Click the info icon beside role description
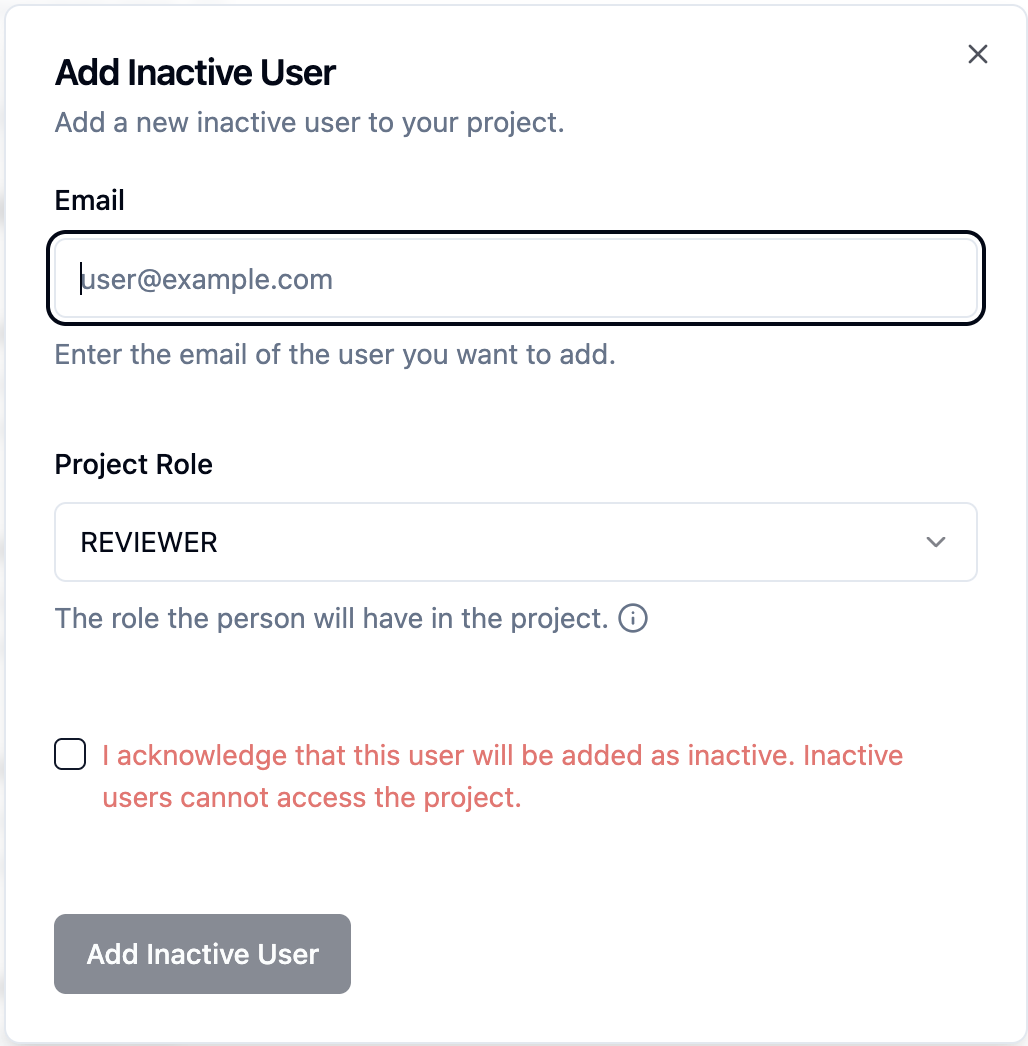The height and width of the screenshot is (1046, 1028). coord(633,619)
